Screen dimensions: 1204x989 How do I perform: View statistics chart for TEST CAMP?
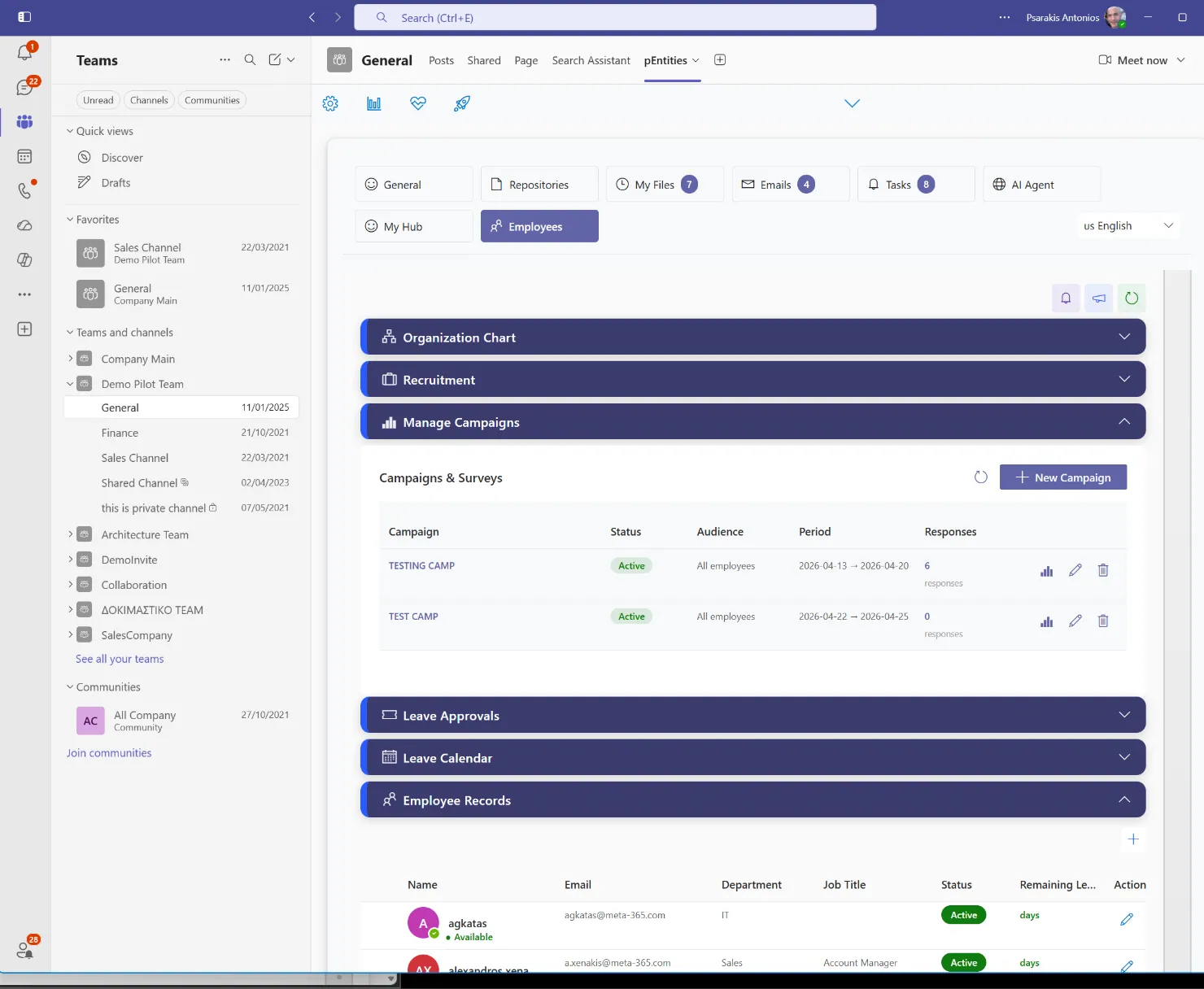click(1047, 621)
